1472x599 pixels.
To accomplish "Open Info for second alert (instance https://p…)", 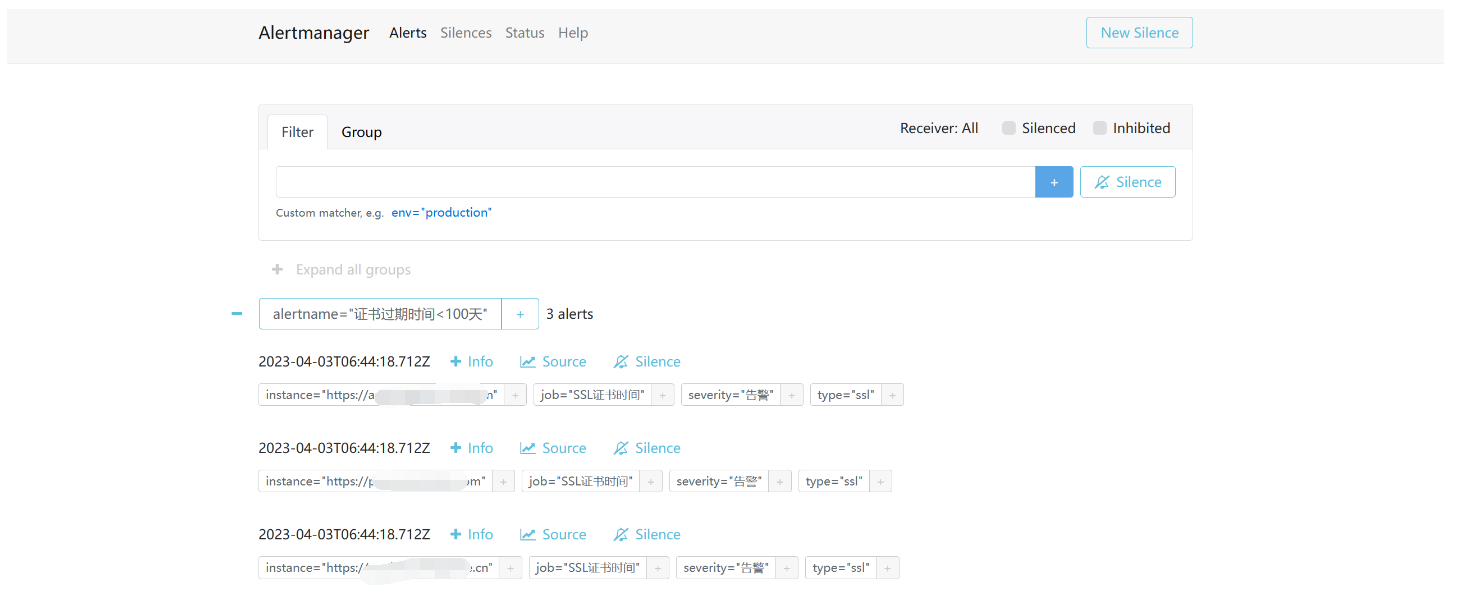I will pyautogui.click(x=472, y=448).
